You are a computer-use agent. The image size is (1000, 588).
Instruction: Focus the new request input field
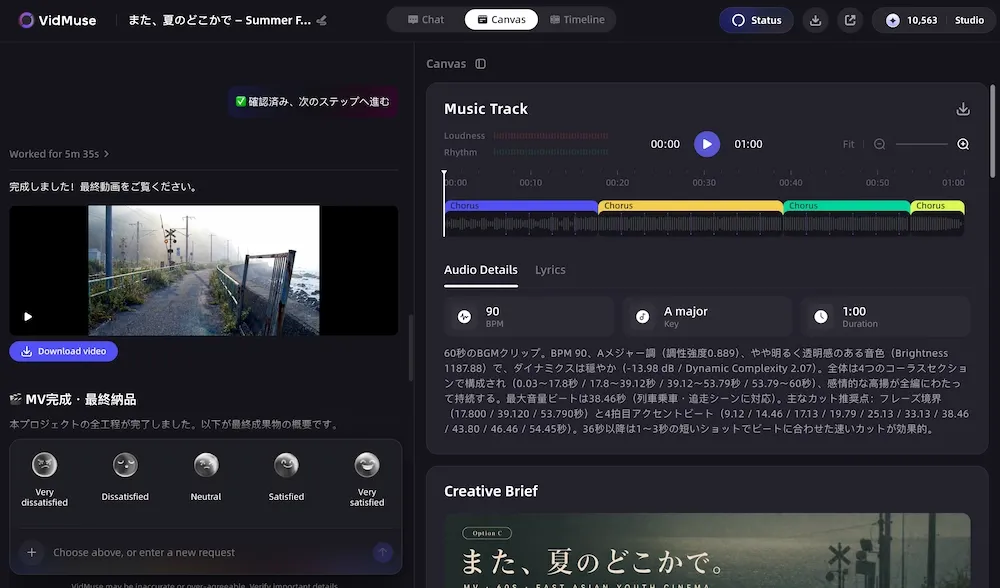(207, 552)
